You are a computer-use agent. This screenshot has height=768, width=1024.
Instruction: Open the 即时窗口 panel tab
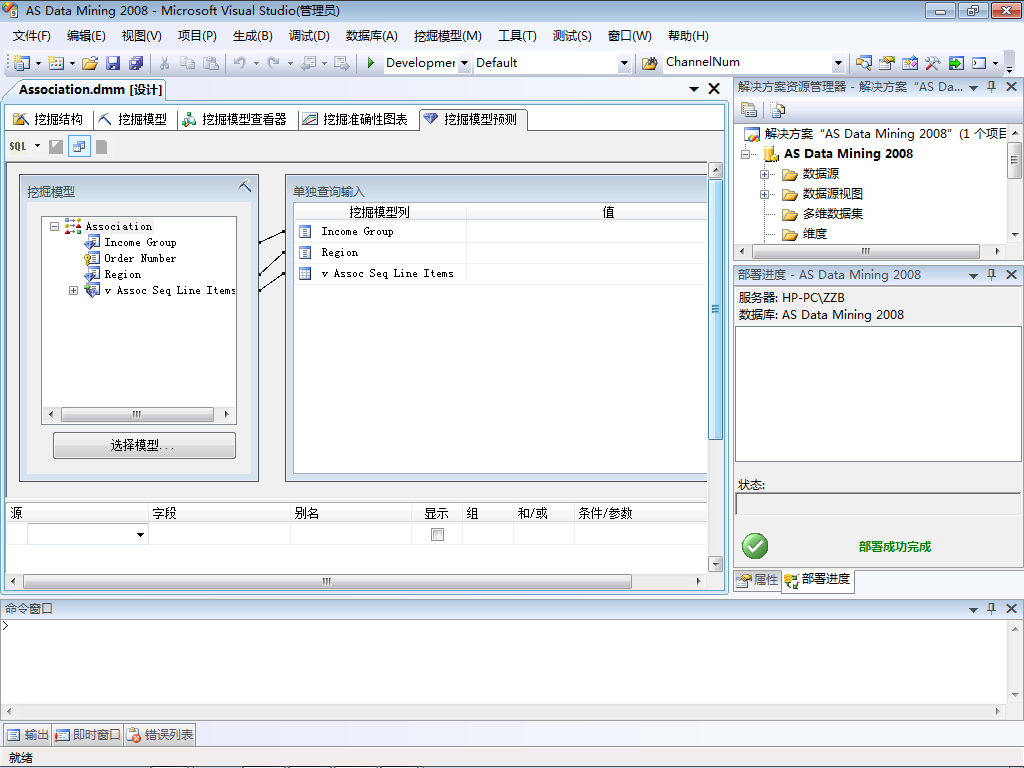pyautogui.click(x=88, y=735)
